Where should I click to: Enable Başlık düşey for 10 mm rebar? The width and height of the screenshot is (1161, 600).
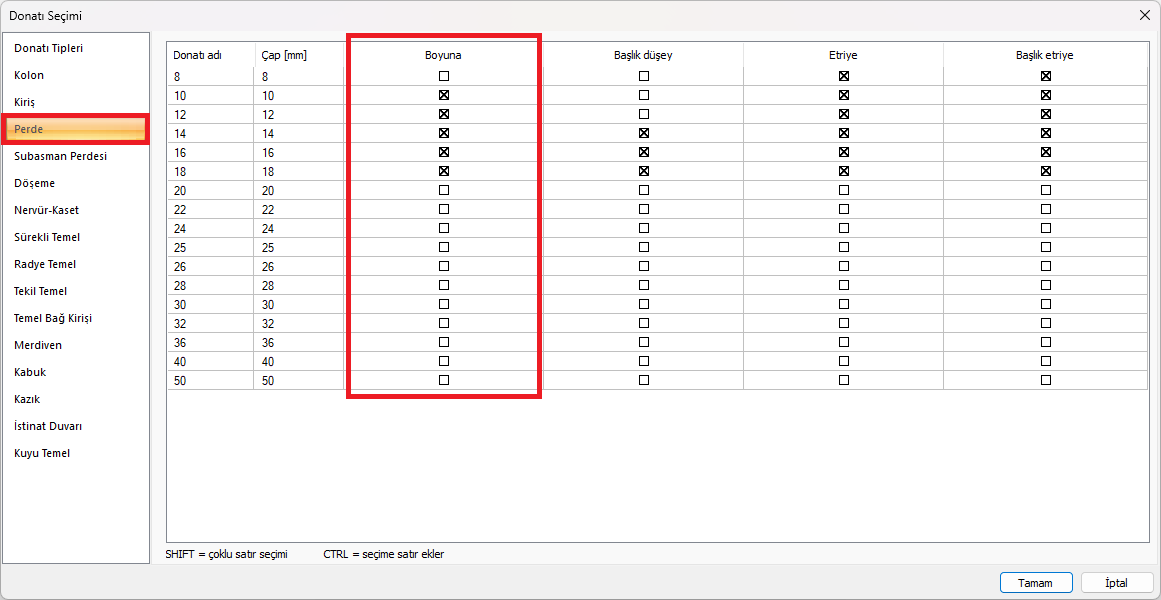[644, 95]
